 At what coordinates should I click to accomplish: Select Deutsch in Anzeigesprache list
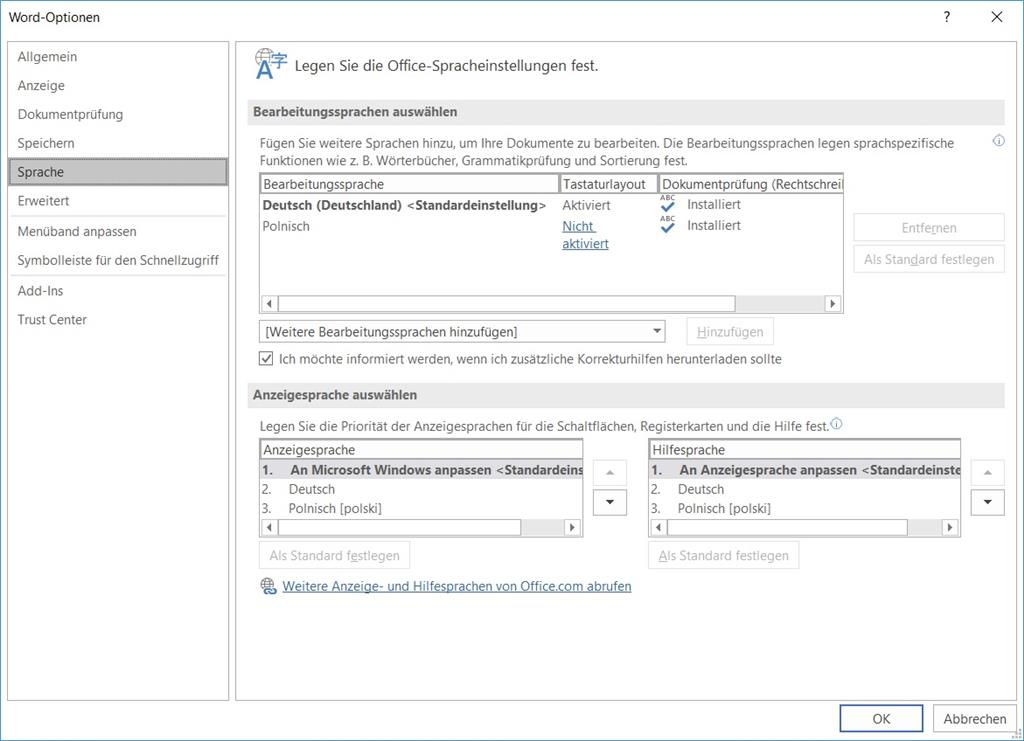[421, 489]
